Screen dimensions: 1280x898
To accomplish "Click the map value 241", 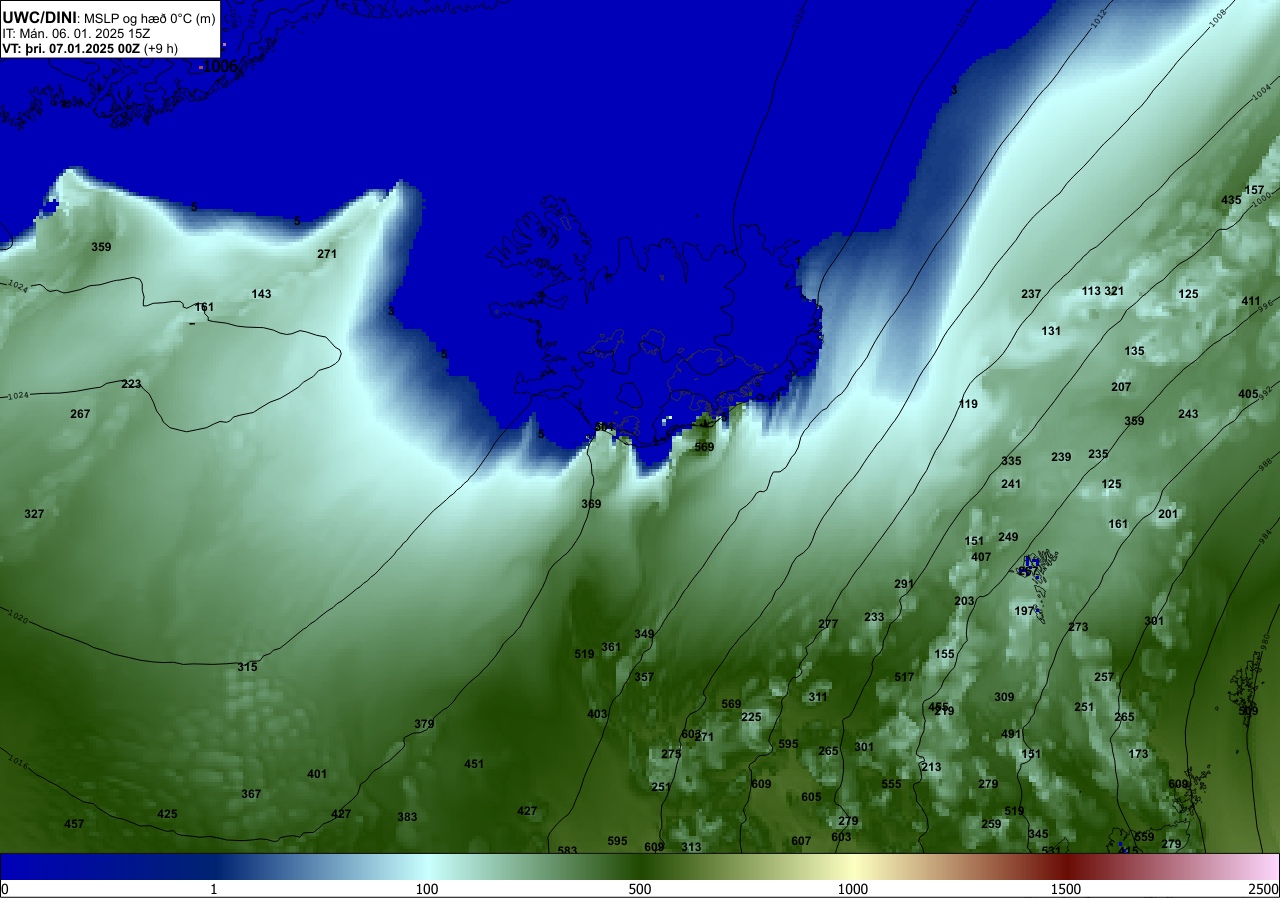I will pyautogui.click(x=1011, y=484).
